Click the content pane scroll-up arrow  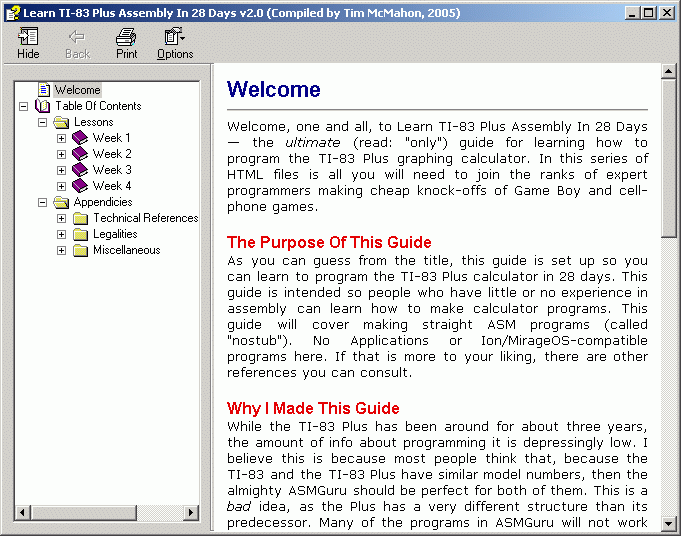pos(668,71)
